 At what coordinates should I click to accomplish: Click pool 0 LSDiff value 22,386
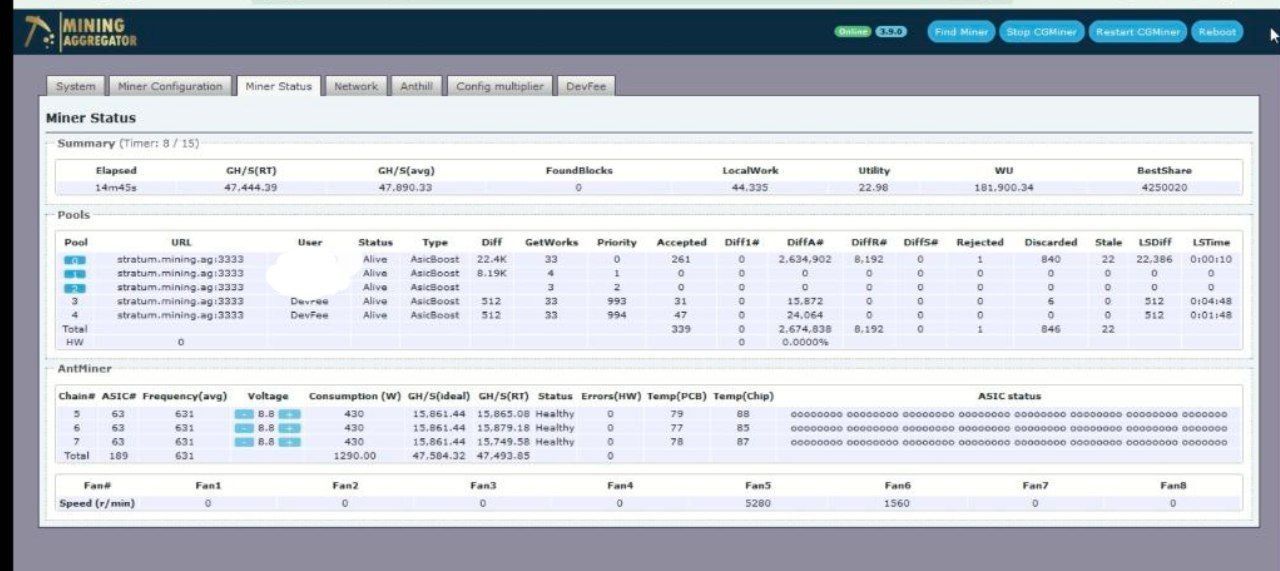1154,260
